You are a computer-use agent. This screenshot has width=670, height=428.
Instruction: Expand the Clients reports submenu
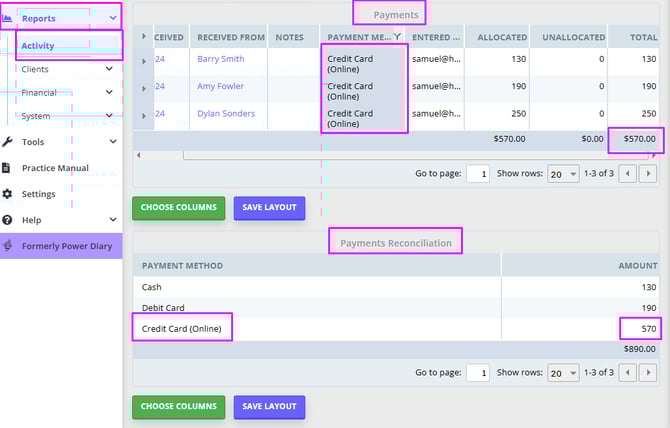point(110,69)
